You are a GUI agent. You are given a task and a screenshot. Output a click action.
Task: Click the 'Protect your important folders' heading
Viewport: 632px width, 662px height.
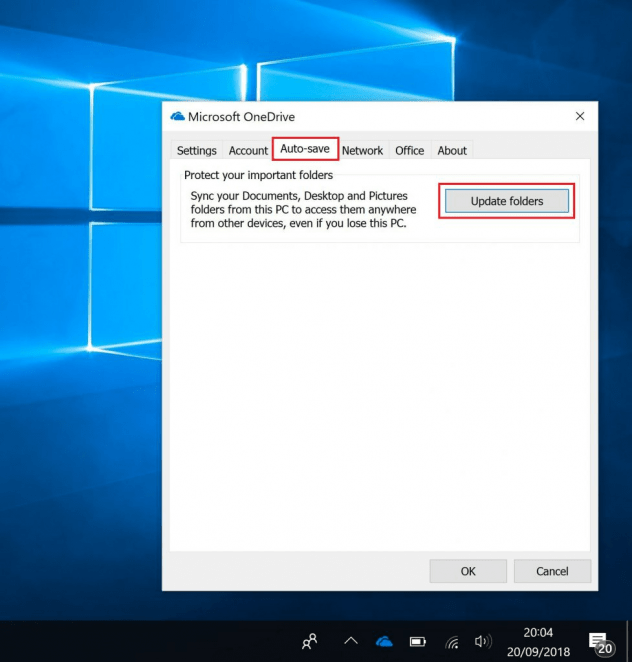(x=258, y=175)
